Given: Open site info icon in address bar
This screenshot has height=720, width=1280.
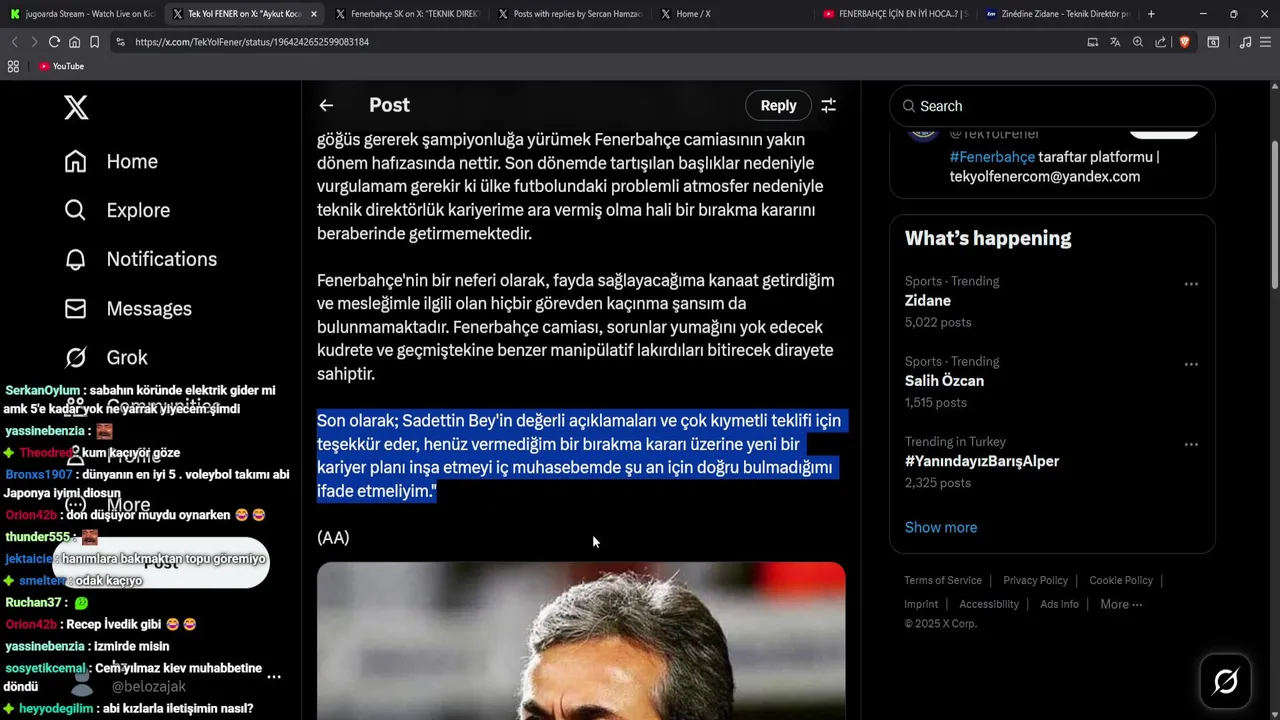Looking at the screenshot, I should click(120, 42).
